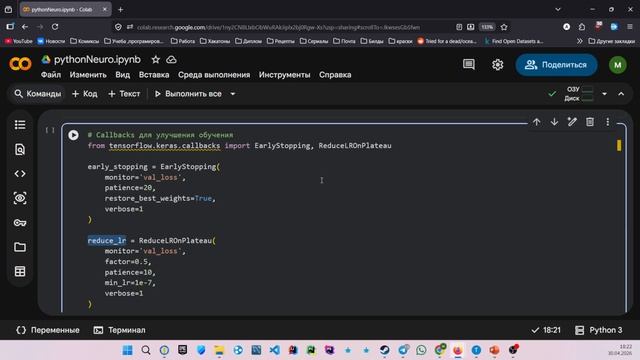The height and width of the screenshot is (360, 640).
Task: Expand the runtime connection dropdown
Action: coord(604,94)
